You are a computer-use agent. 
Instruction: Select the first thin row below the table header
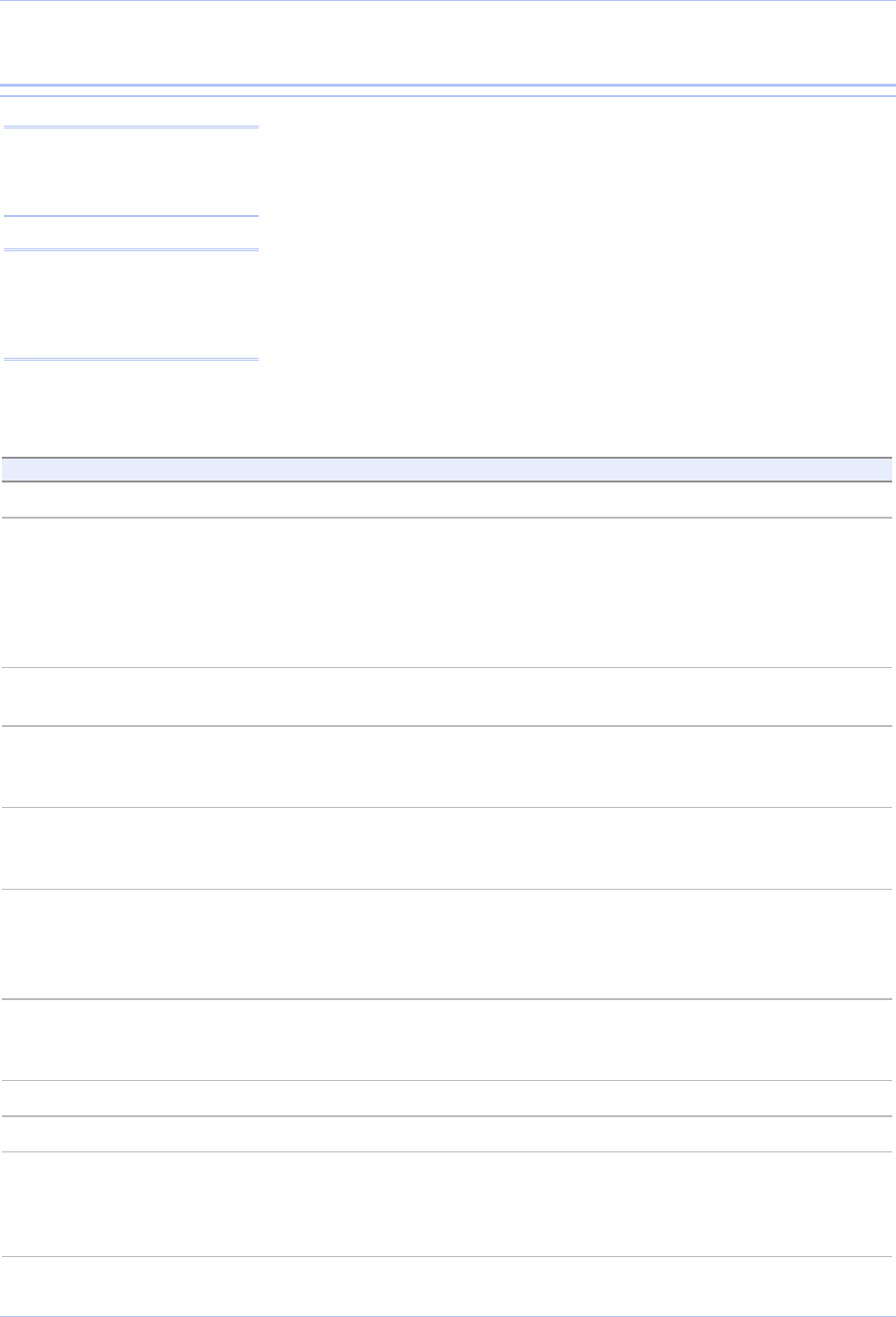coord(447,498)
